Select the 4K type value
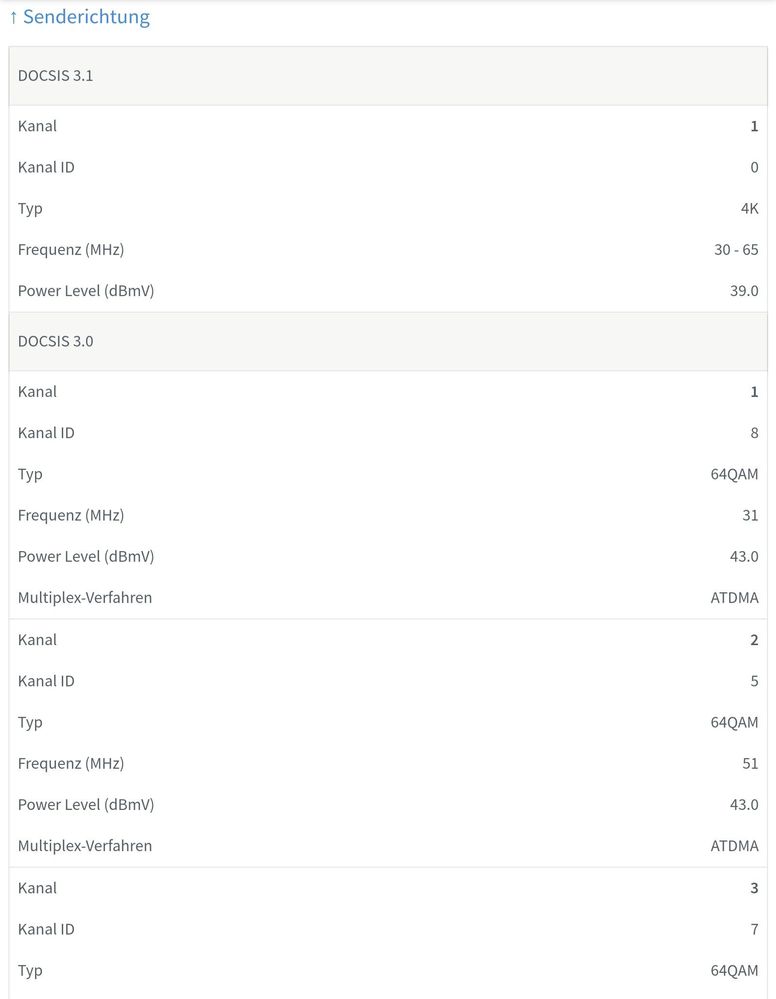776x999 pixels. (x=749, y=208)
